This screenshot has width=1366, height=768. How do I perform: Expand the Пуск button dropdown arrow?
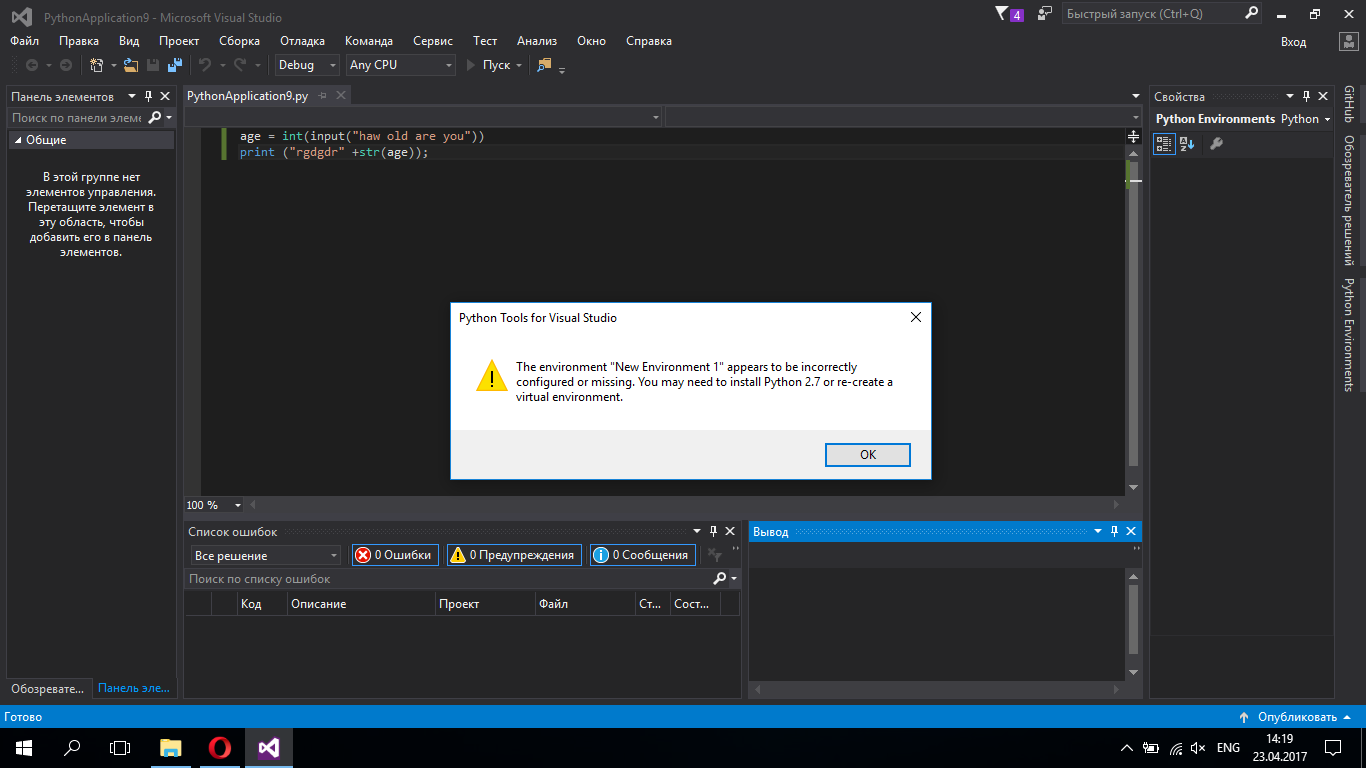coord(518,65)
